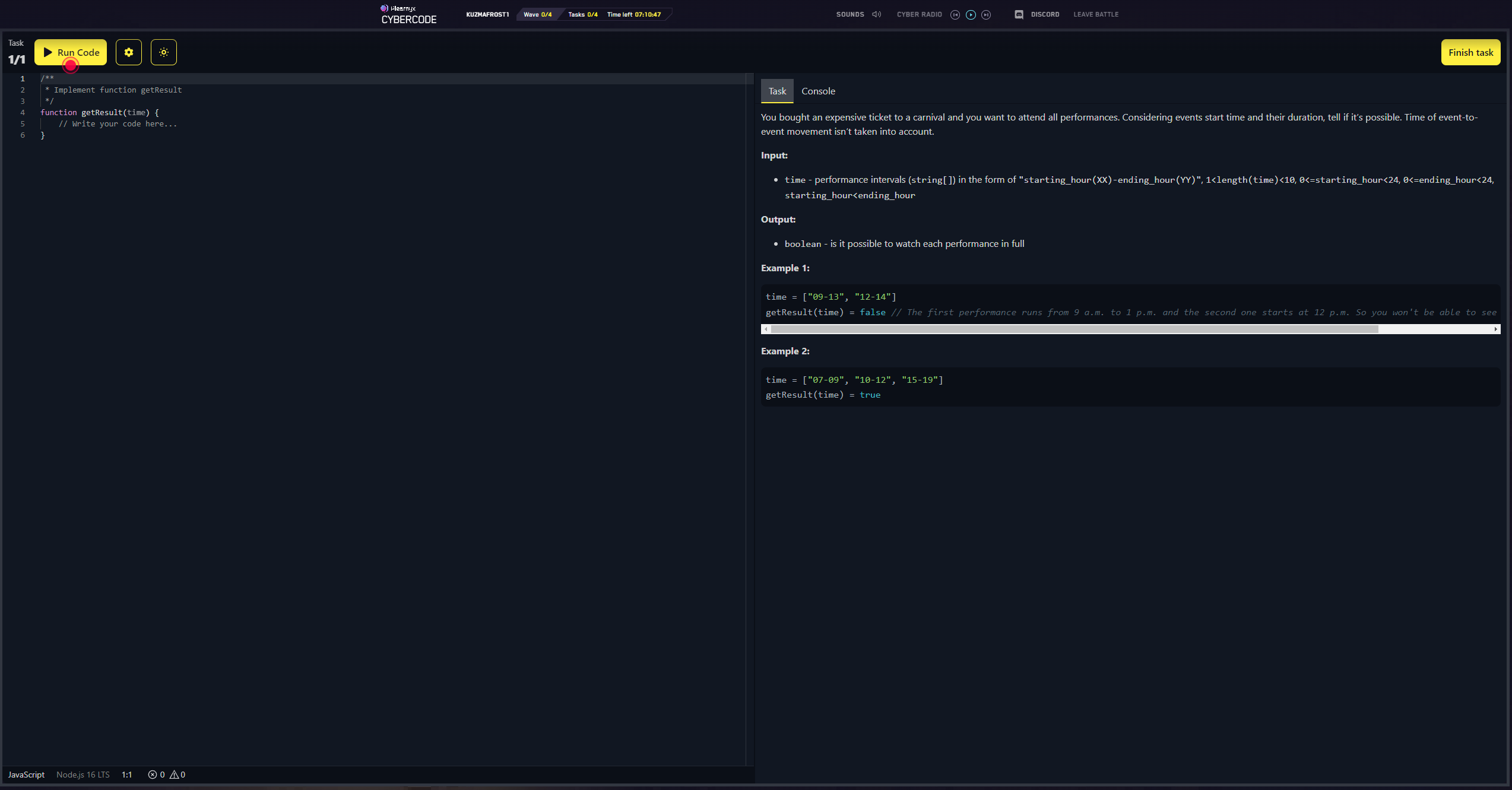The width and height of the screenshot is (1512, 790).
Task: Place cursor on function getResult line
Action: click(x=100, y=112)
